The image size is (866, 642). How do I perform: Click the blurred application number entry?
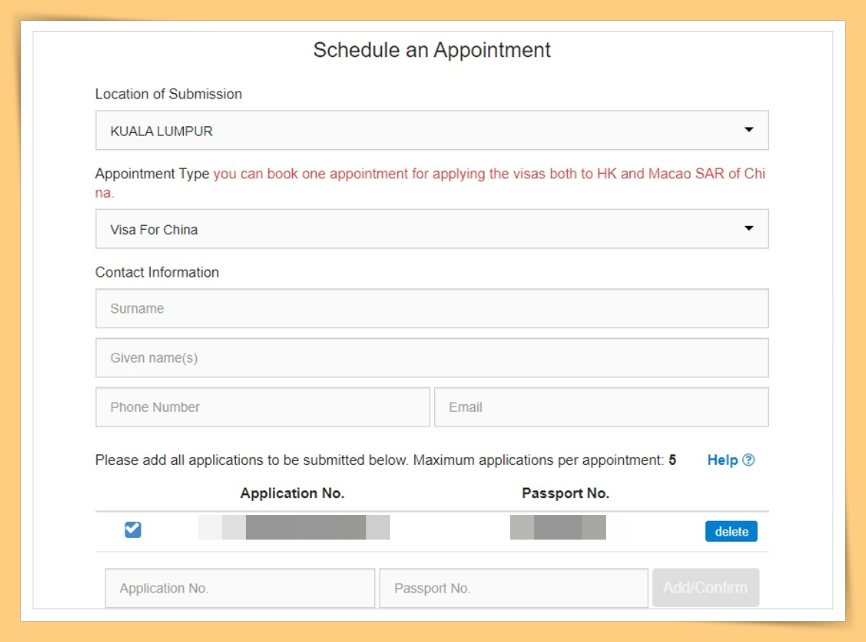[294, 528]
